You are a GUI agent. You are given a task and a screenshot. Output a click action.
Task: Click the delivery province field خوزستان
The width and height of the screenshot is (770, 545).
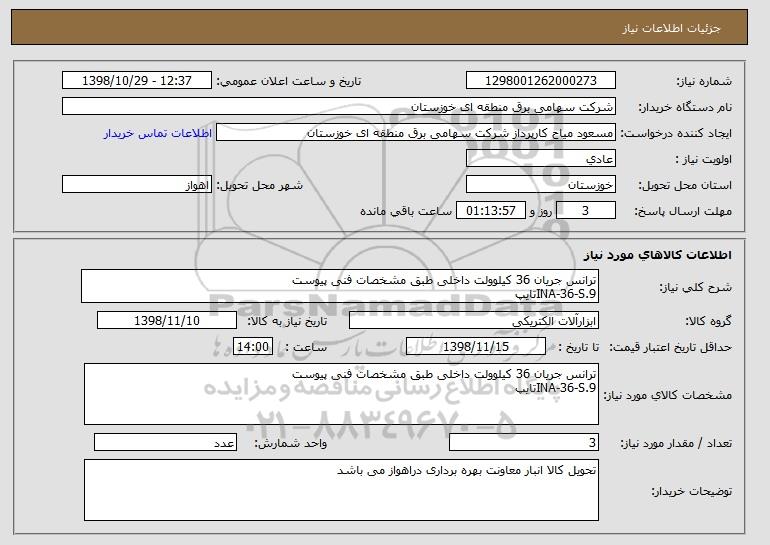coord(541,185)
